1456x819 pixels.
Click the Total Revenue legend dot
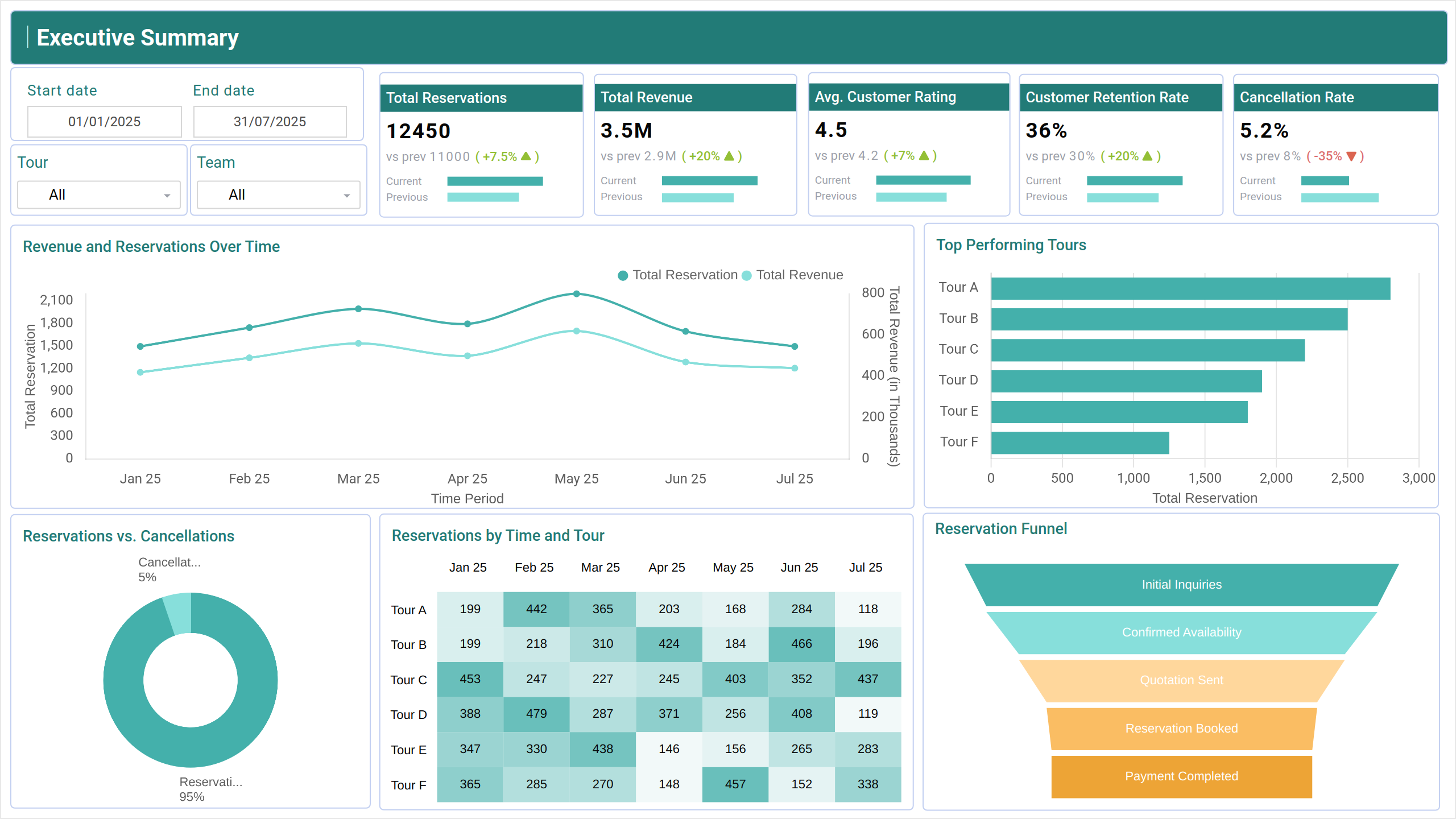pos(747,275)
